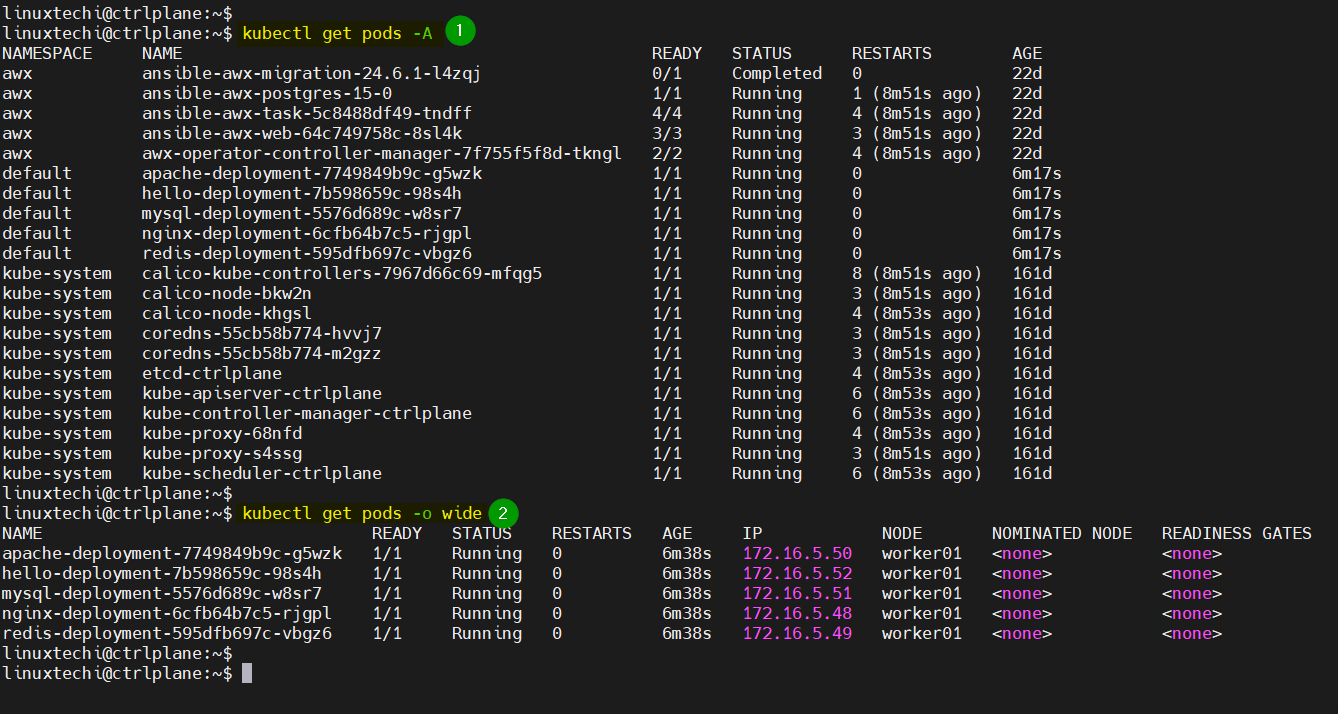Click worker01 node in apache-deployment row

pos(922,554)
